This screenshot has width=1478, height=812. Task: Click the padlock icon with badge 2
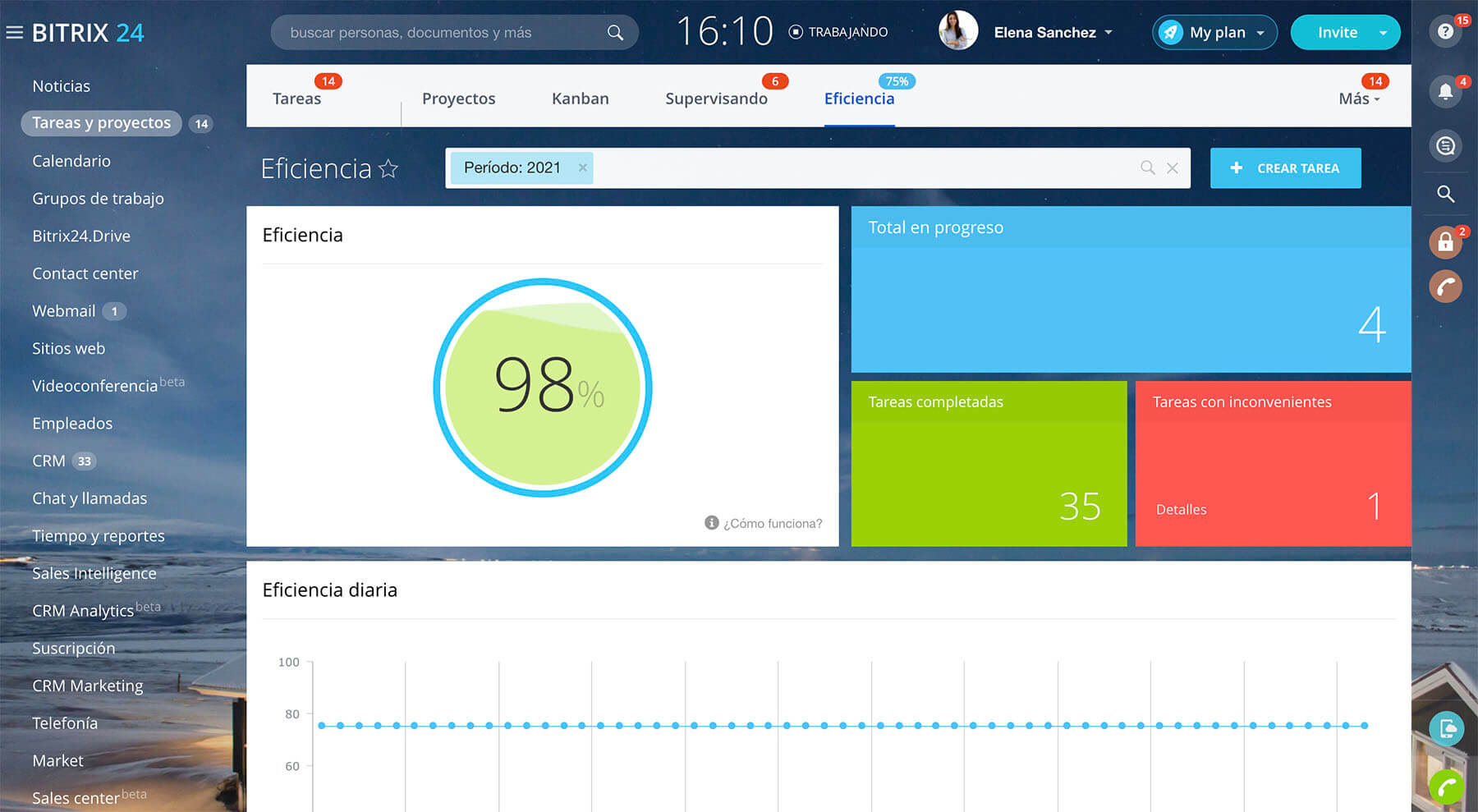(x=1445, y=242)
